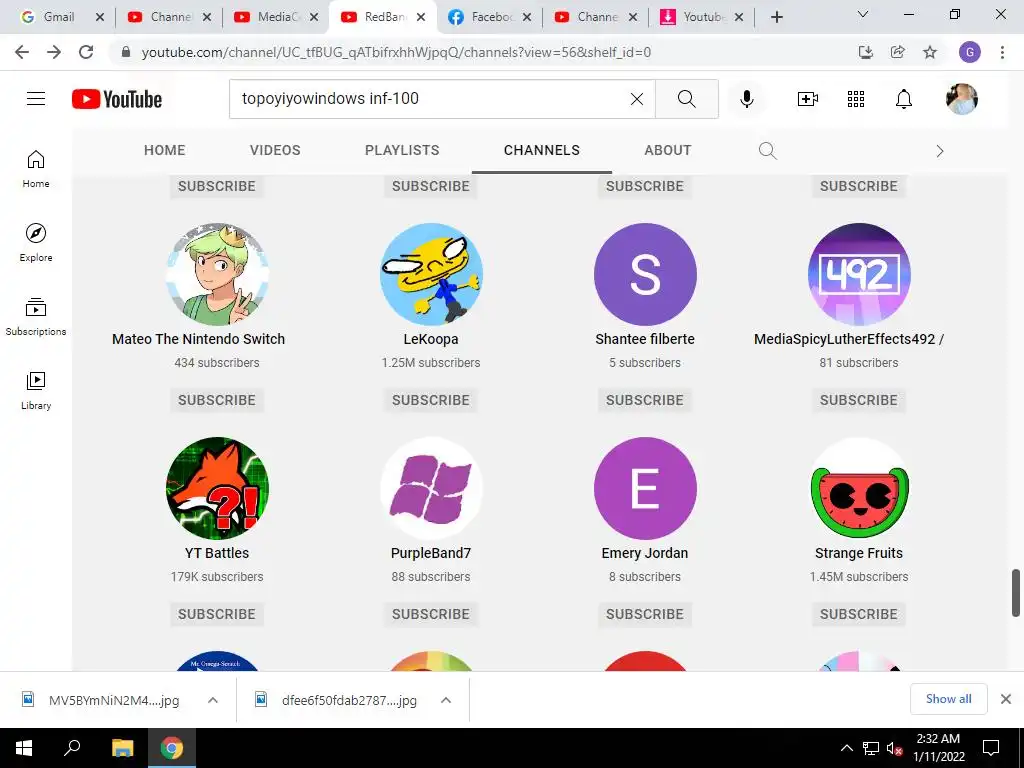Go to Home in sidebar
1024x768 pixels.
(x=36, y=169)
